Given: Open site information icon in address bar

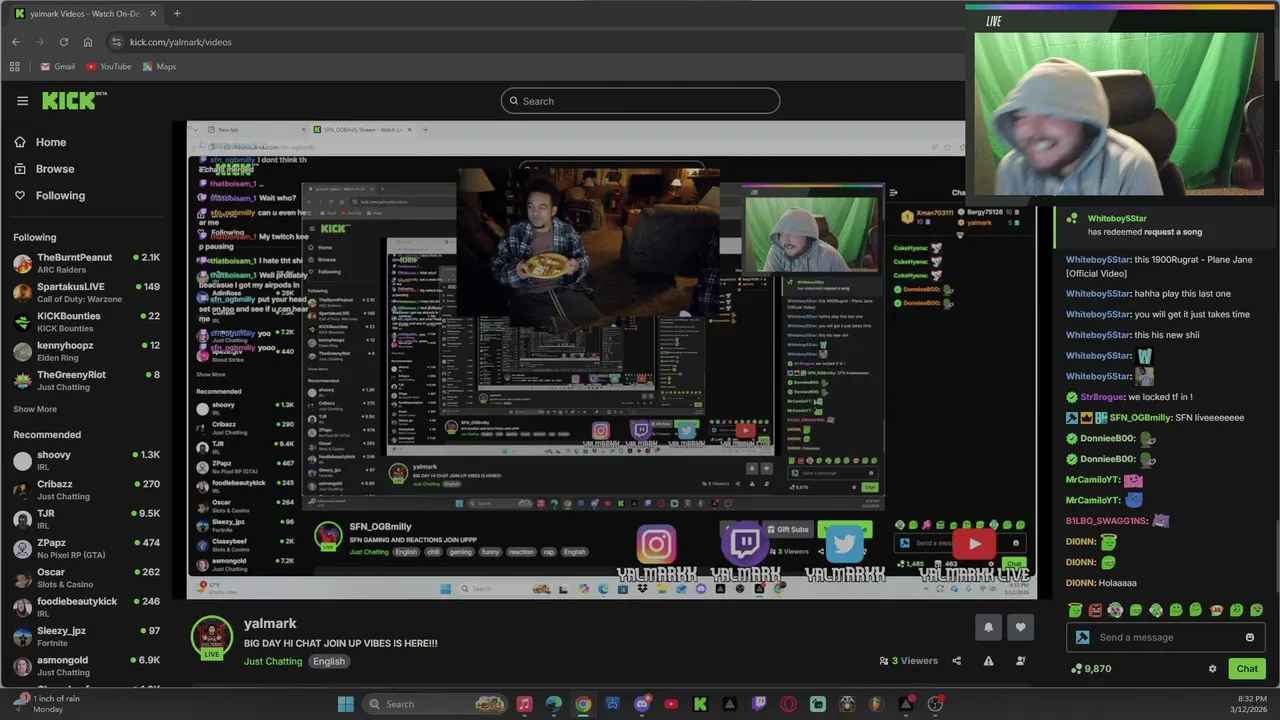Looking at the screenshot, I should coord(116,42).
